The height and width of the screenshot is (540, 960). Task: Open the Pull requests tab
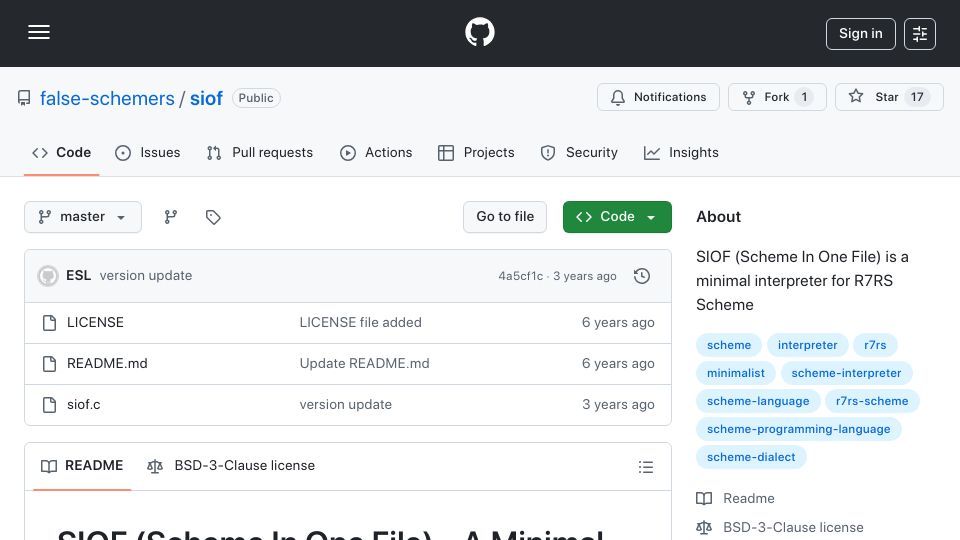click(x=260, y=152)
